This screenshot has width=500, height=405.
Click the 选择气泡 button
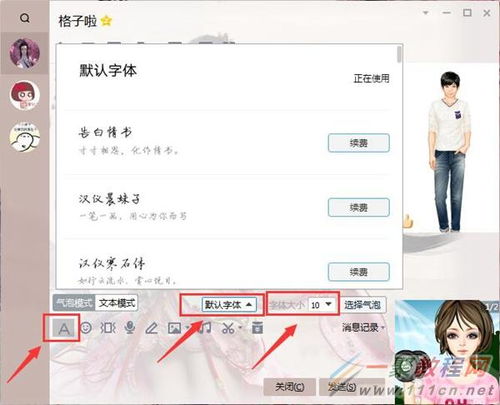pos(363,305)
